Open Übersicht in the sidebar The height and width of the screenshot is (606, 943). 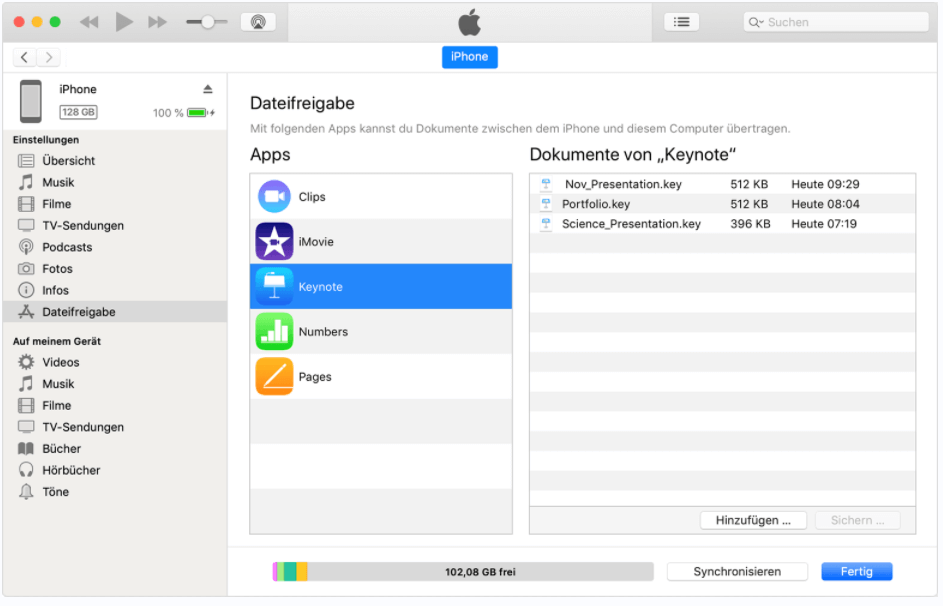coord(68,161)
